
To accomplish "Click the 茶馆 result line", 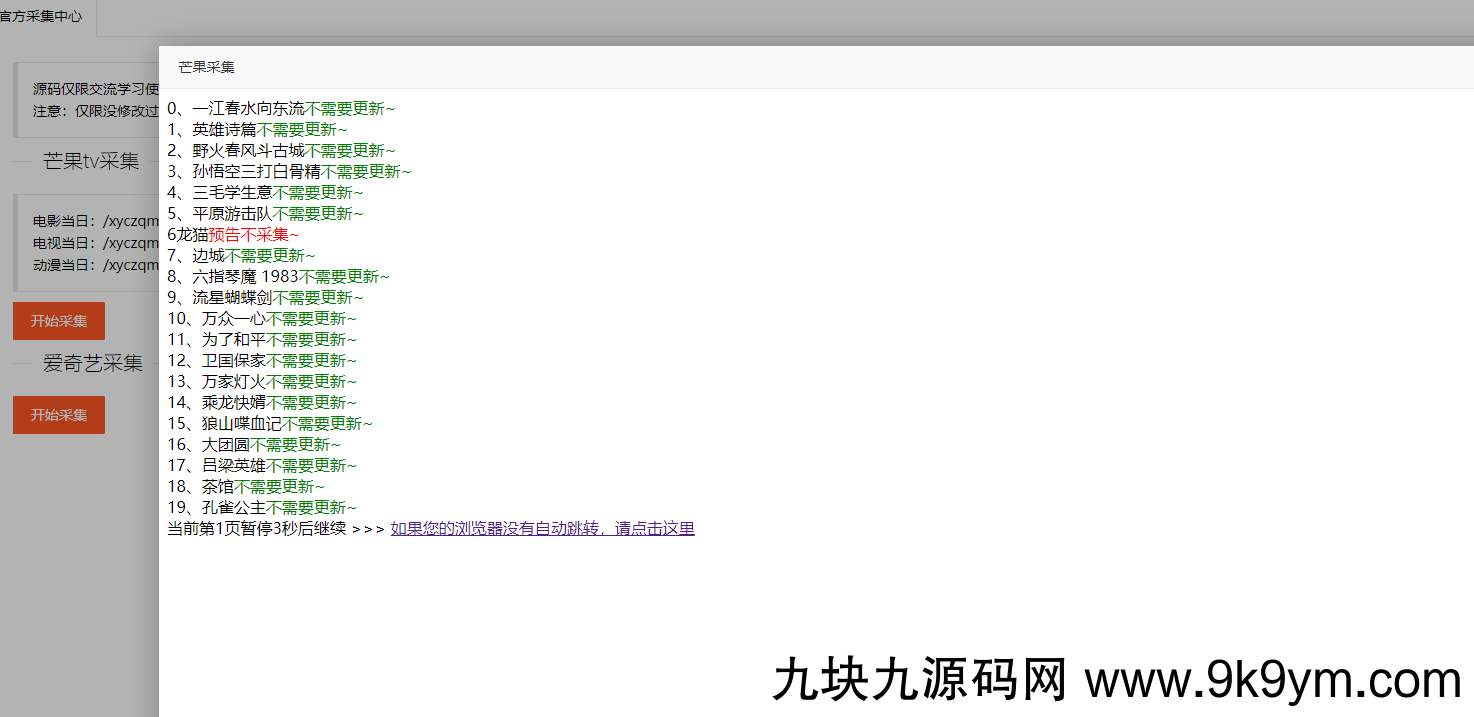I will (217, 487).
